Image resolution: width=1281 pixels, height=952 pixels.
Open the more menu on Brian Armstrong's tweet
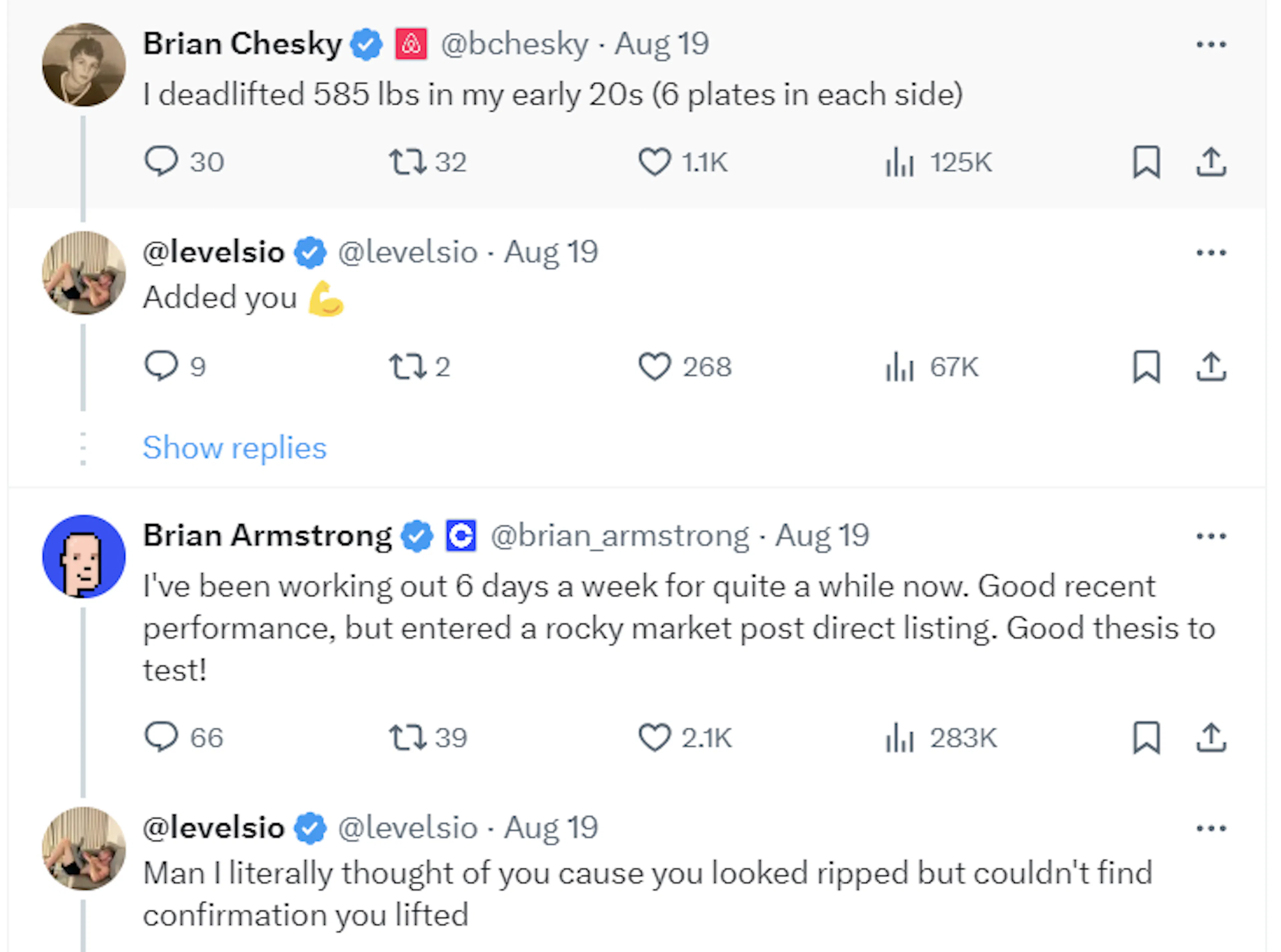[x=1211, y=535]
